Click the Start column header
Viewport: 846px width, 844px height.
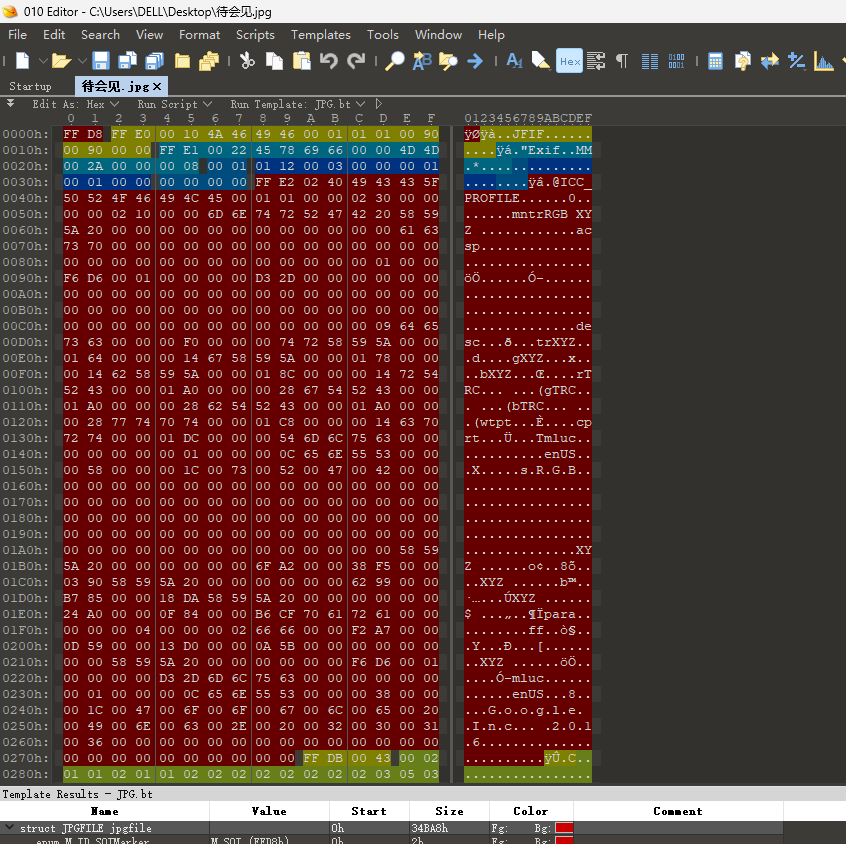(x=369, y=811)
